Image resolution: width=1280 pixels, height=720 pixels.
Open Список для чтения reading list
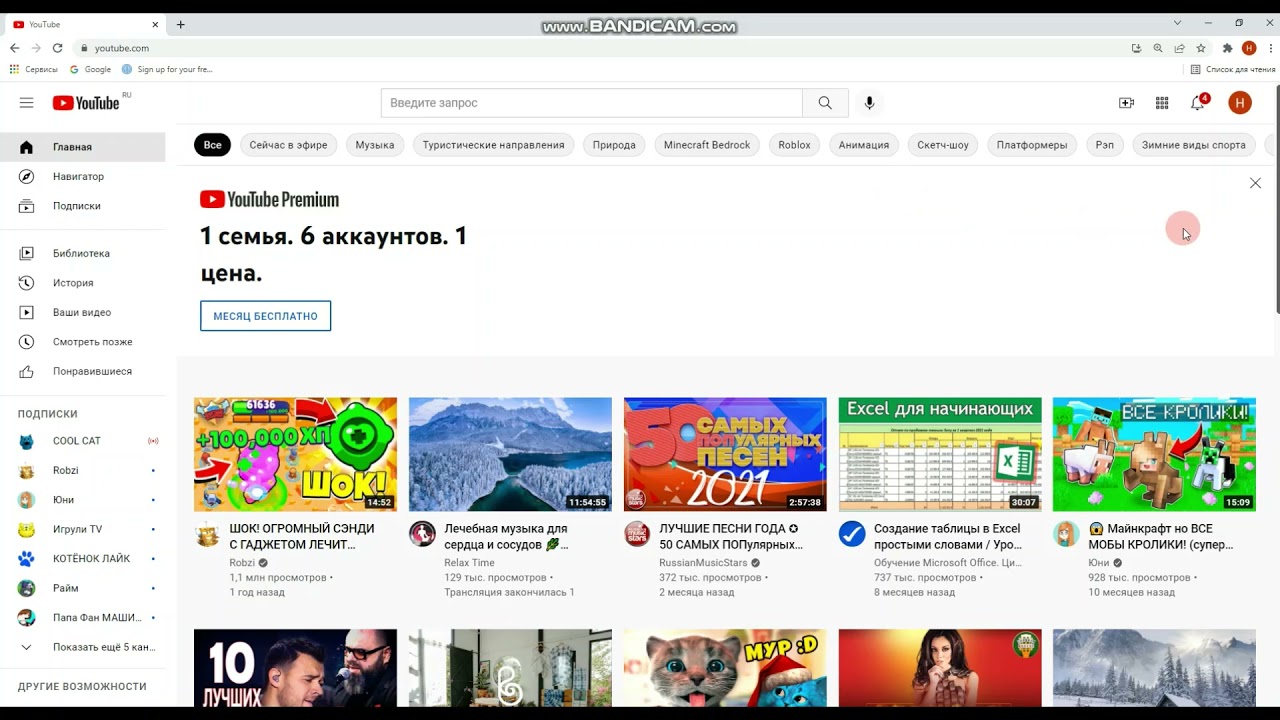[1233, 69]
